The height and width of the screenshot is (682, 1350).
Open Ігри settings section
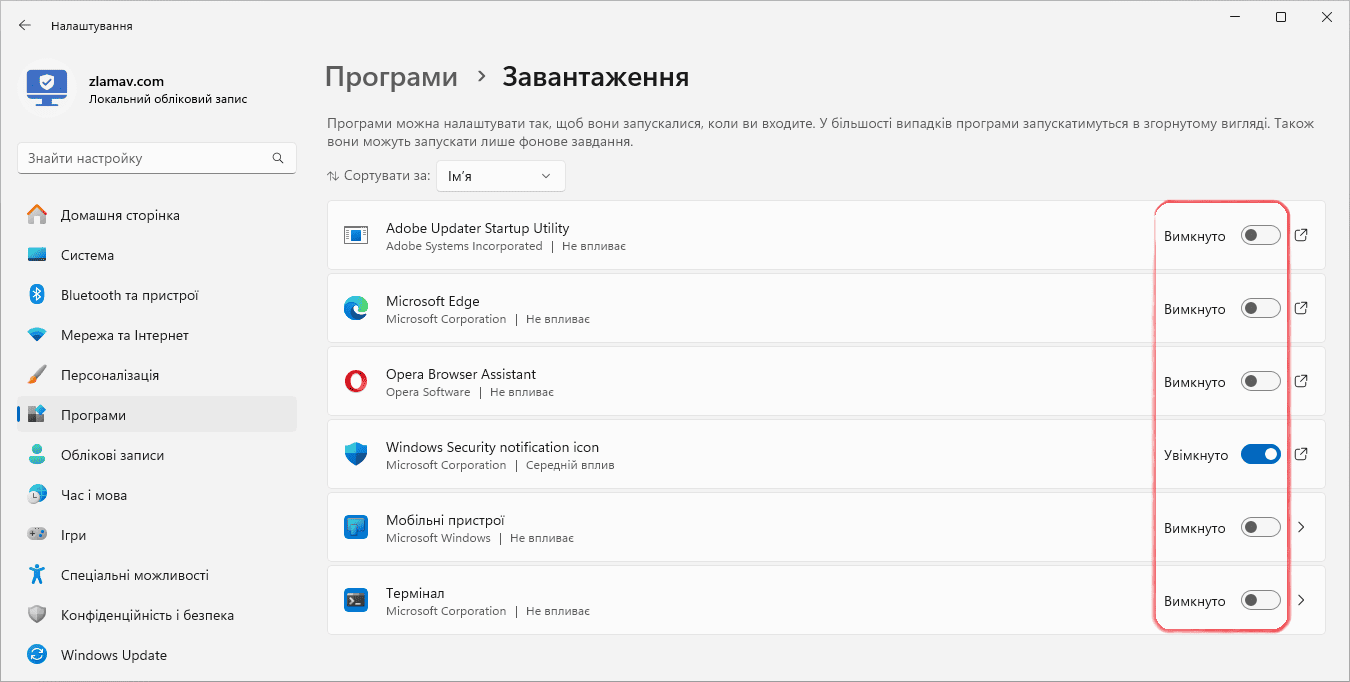point(157,535)
